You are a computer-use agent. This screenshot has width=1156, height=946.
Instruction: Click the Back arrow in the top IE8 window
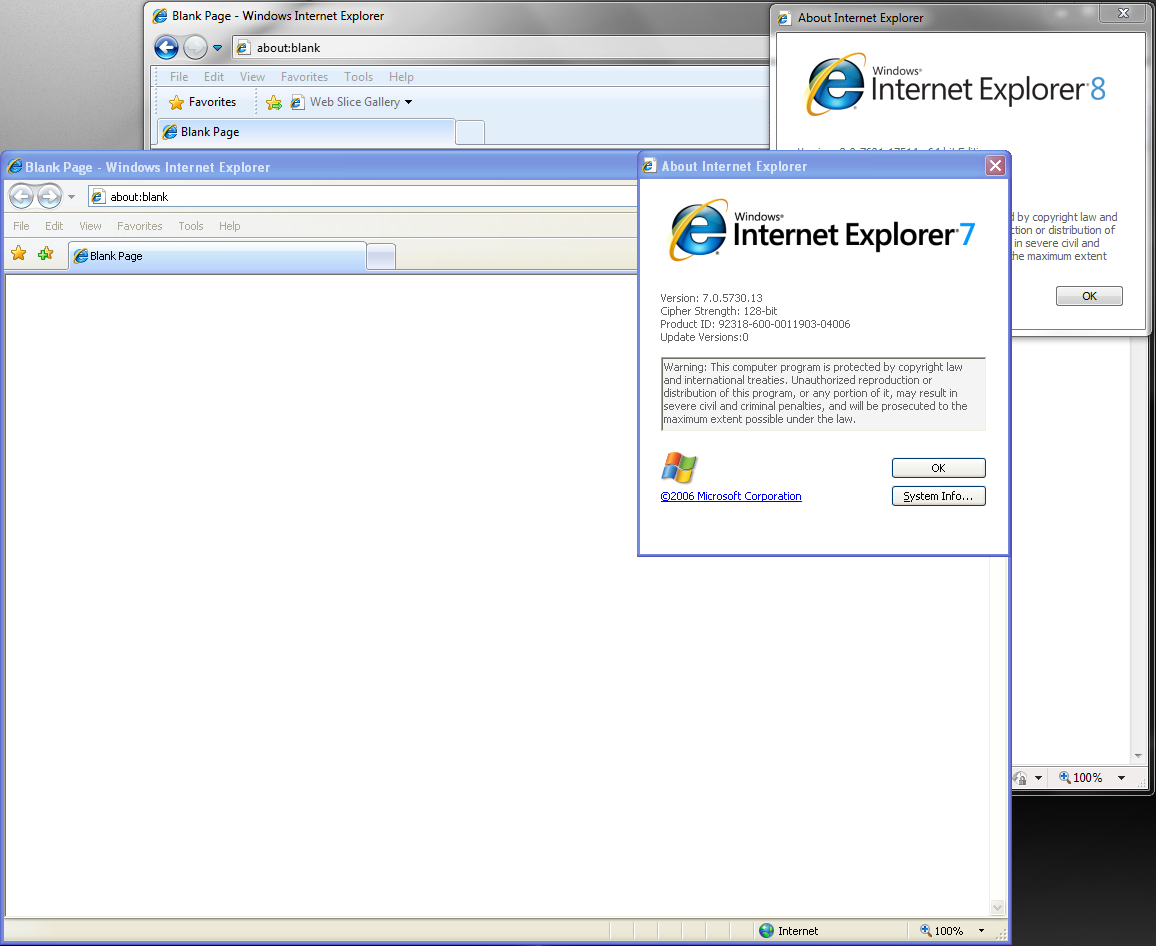pyautogui.click(x=166, y=47)
